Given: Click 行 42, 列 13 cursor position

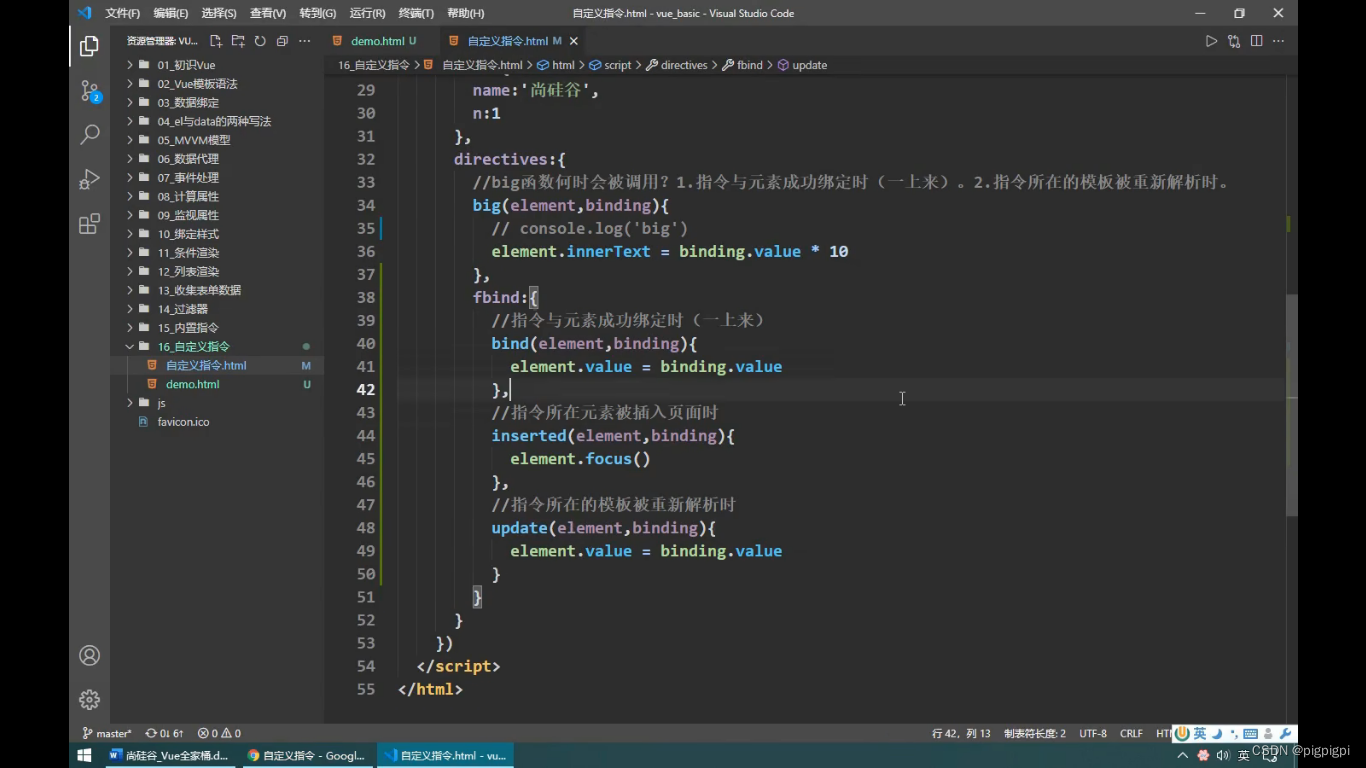Looking at the screenshot, I should [961, 733].
